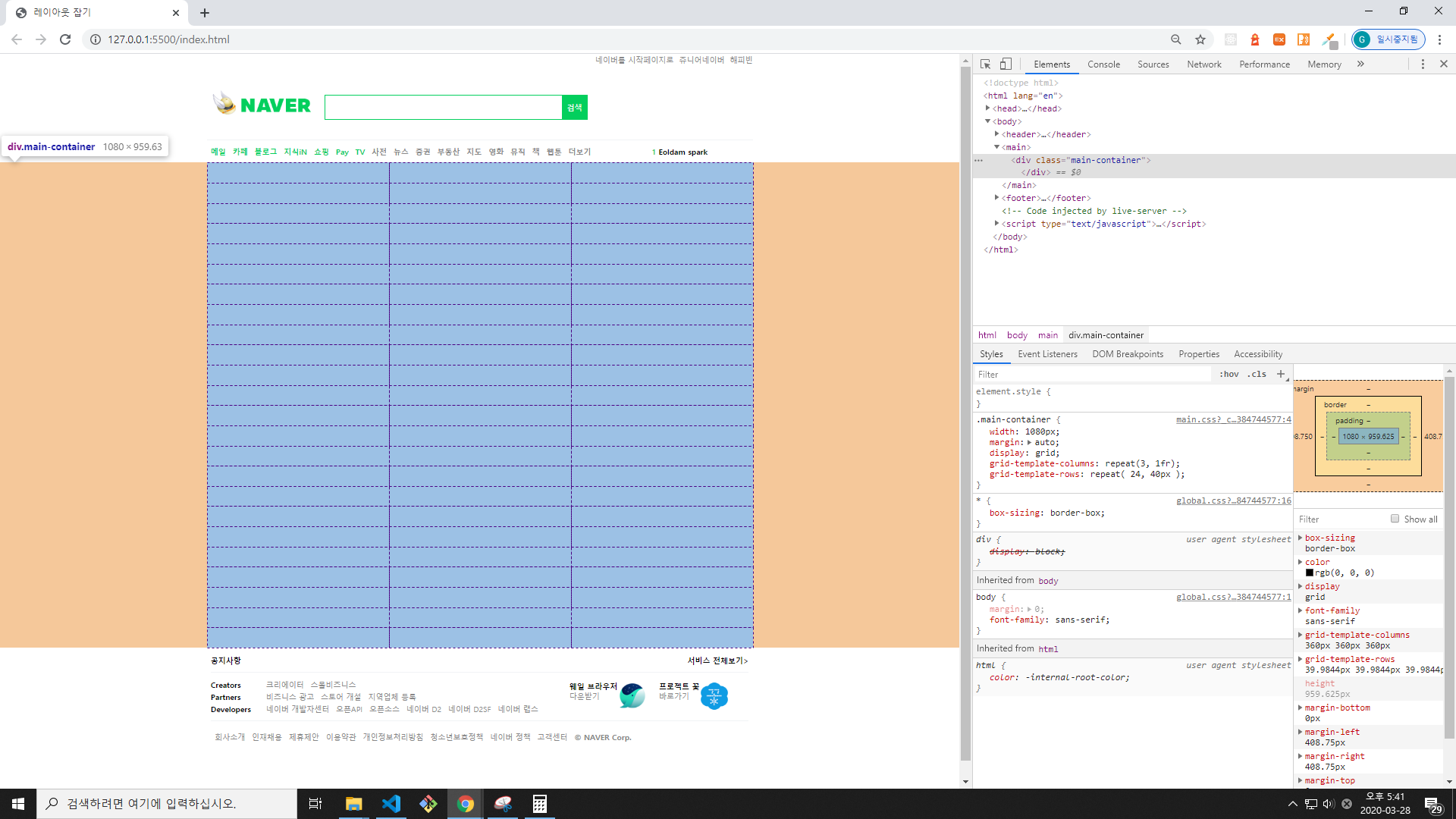The width and height of the screenshot is (1456, 819).
Task: Toggle the .cls class editor
Action: pos(1257,374)
